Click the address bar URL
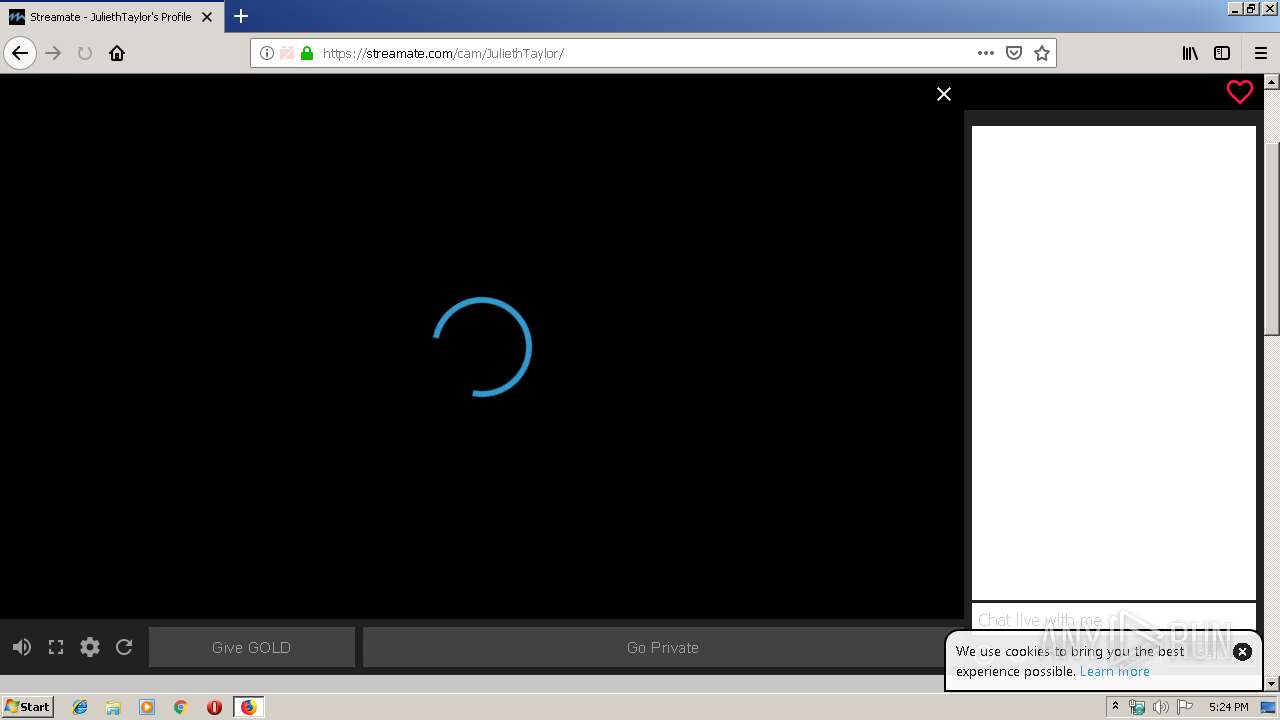This screenshot has height=720, width=1280. tap(443, 53)
